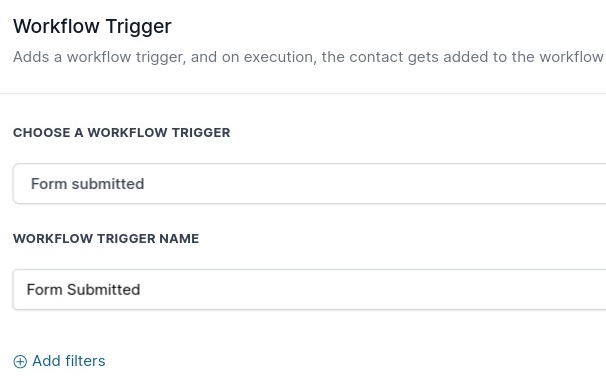Open the trigger type combo box showing Form submitted

pyautogui.click(x=309, y=184)
